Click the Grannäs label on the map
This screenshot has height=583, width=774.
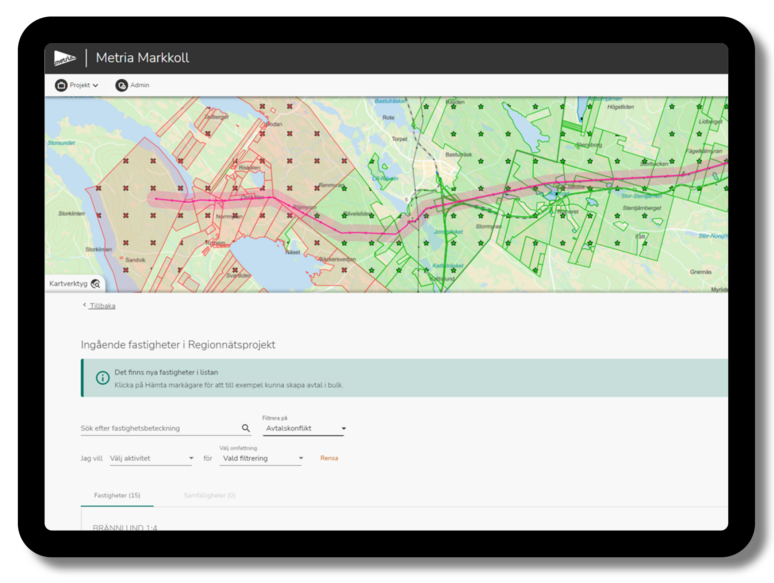(701, 272)
